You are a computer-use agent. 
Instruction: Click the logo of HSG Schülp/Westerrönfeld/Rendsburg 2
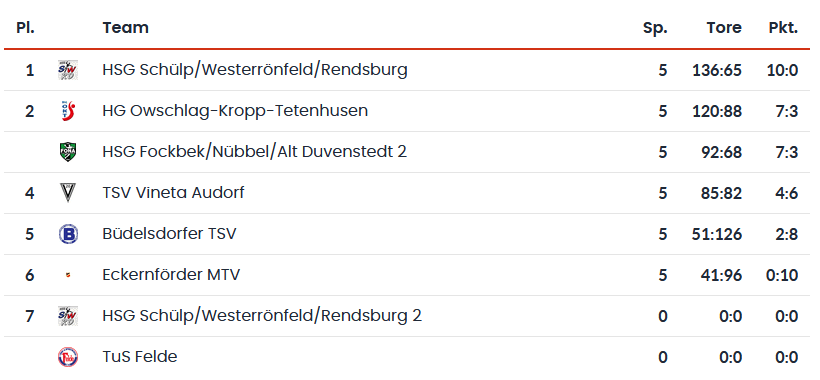click(67, 316)
